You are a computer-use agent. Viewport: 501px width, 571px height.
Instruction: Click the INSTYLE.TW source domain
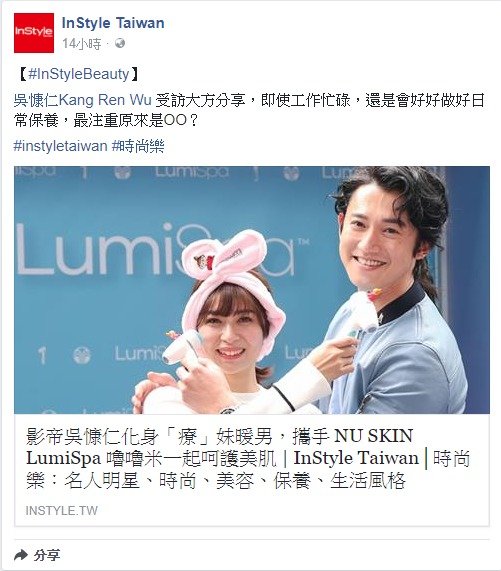point(62,511)
